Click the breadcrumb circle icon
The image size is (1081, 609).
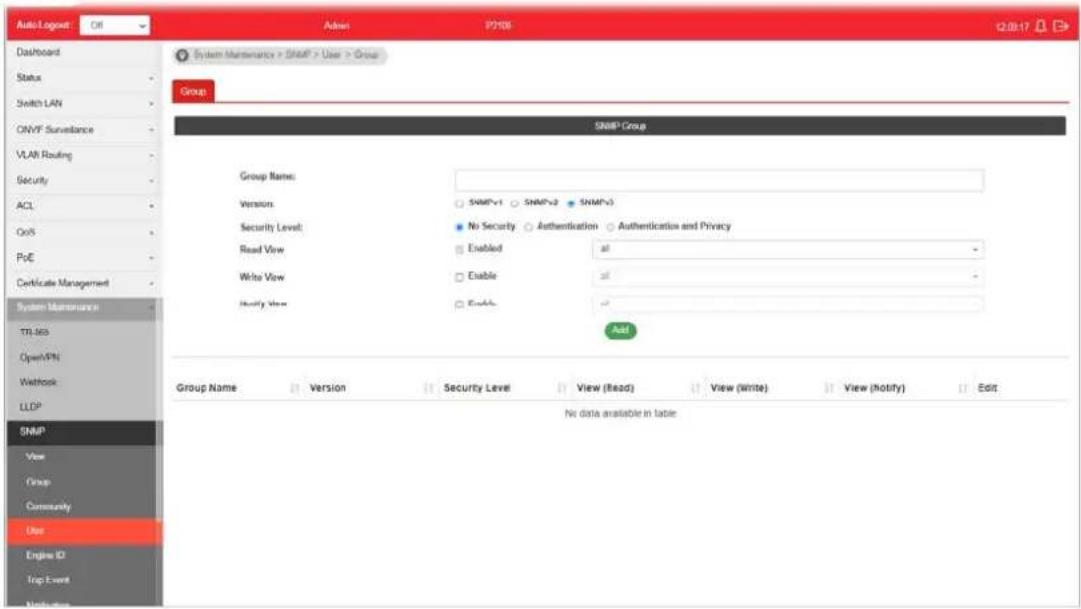(182, 55)
